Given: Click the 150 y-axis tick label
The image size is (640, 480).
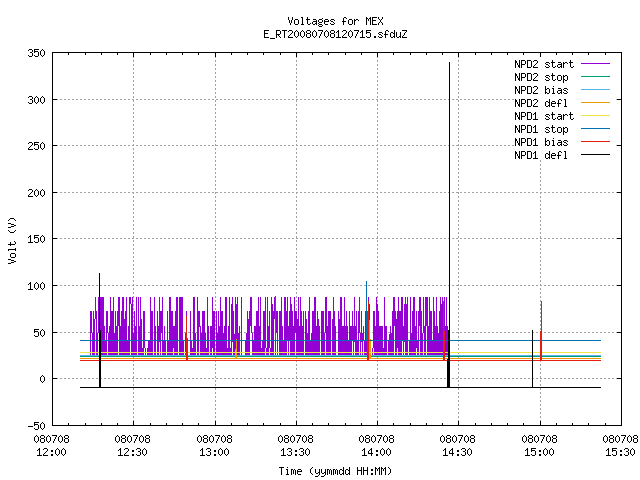Looking at the screenshot, I should pyautogui.click(x=36, y=239).
